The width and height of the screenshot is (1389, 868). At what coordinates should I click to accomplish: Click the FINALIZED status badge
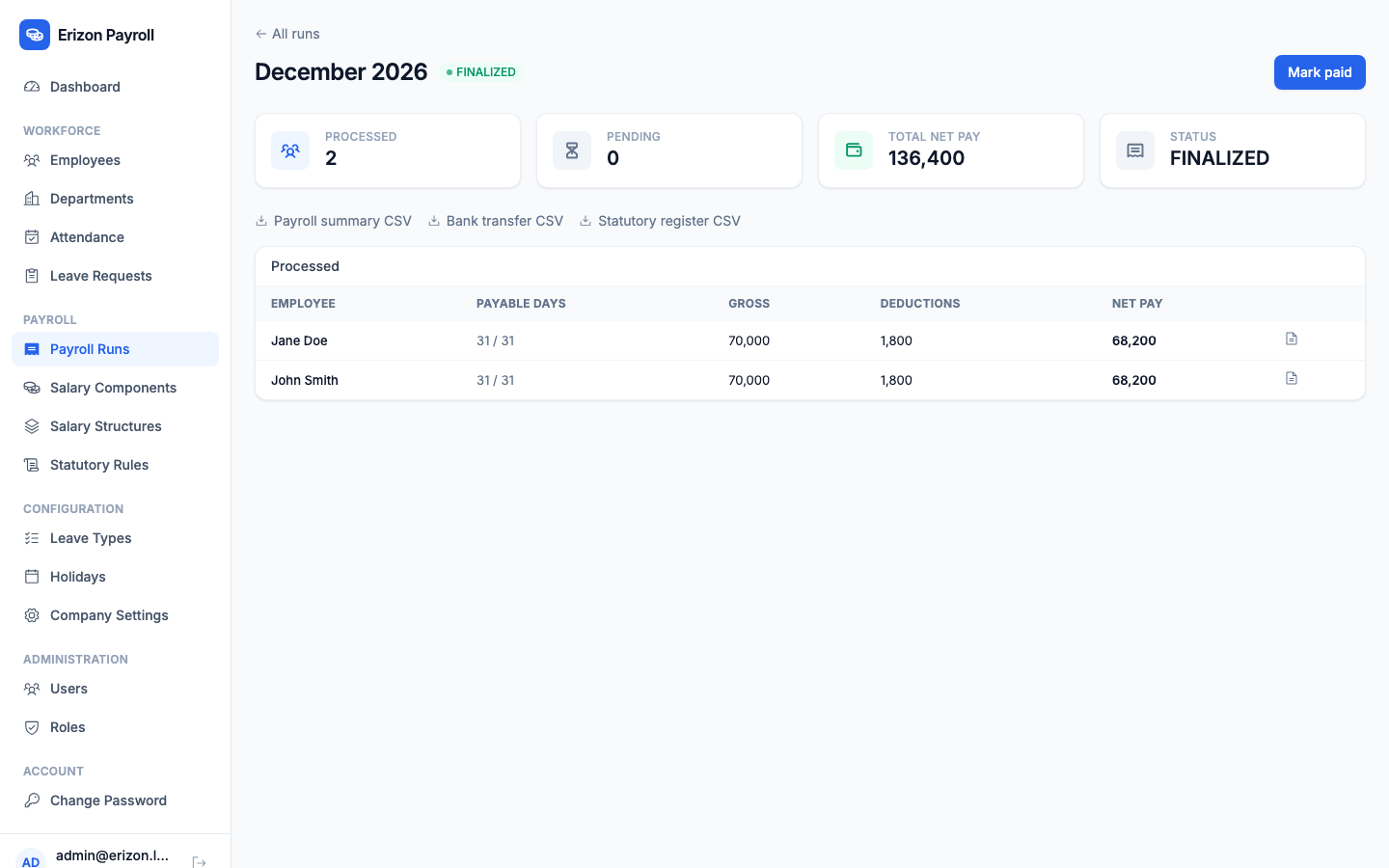pos(481,72)
